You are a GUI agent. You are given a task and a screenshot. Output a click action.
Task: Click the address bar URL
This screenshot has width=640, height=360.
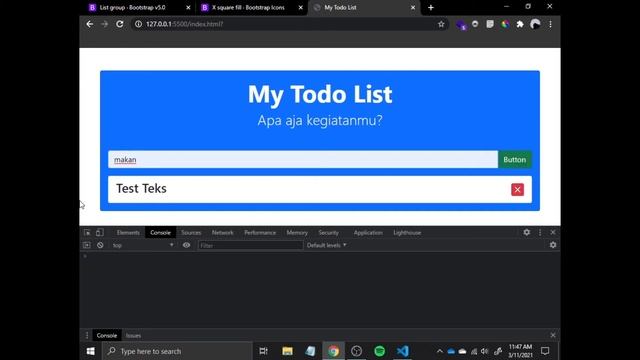184,24
